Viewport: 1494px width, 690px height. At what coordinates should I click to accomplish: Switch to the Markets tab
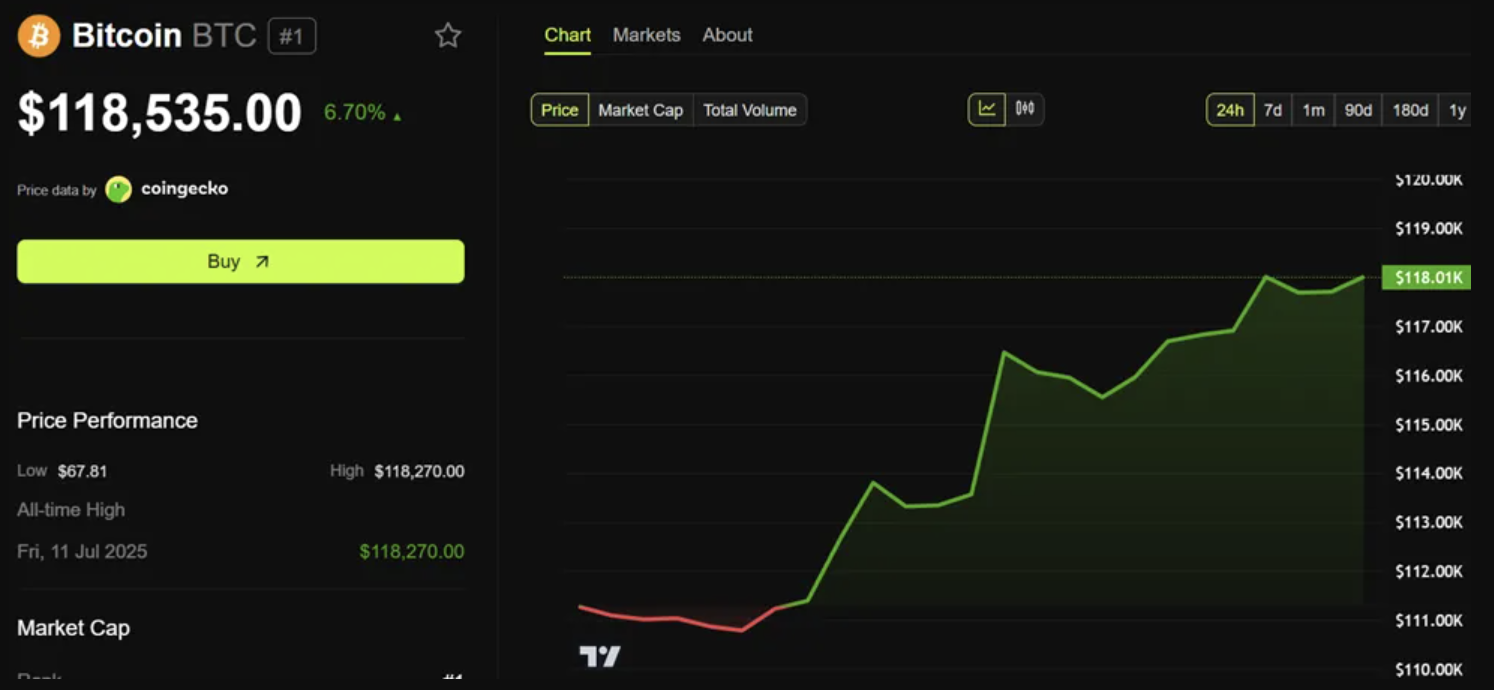pos(646,34)
